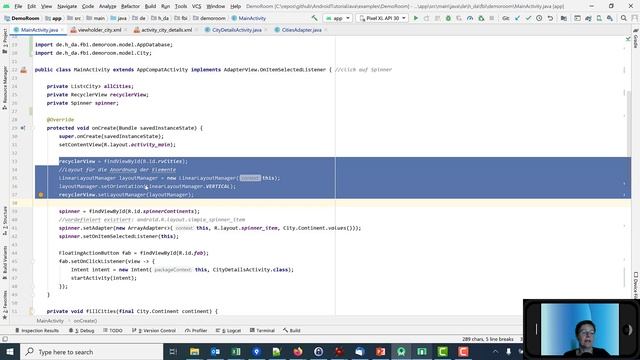Open the Gradle panel on right edge
The width and height of the screenshot is (640, 360).
636,39
